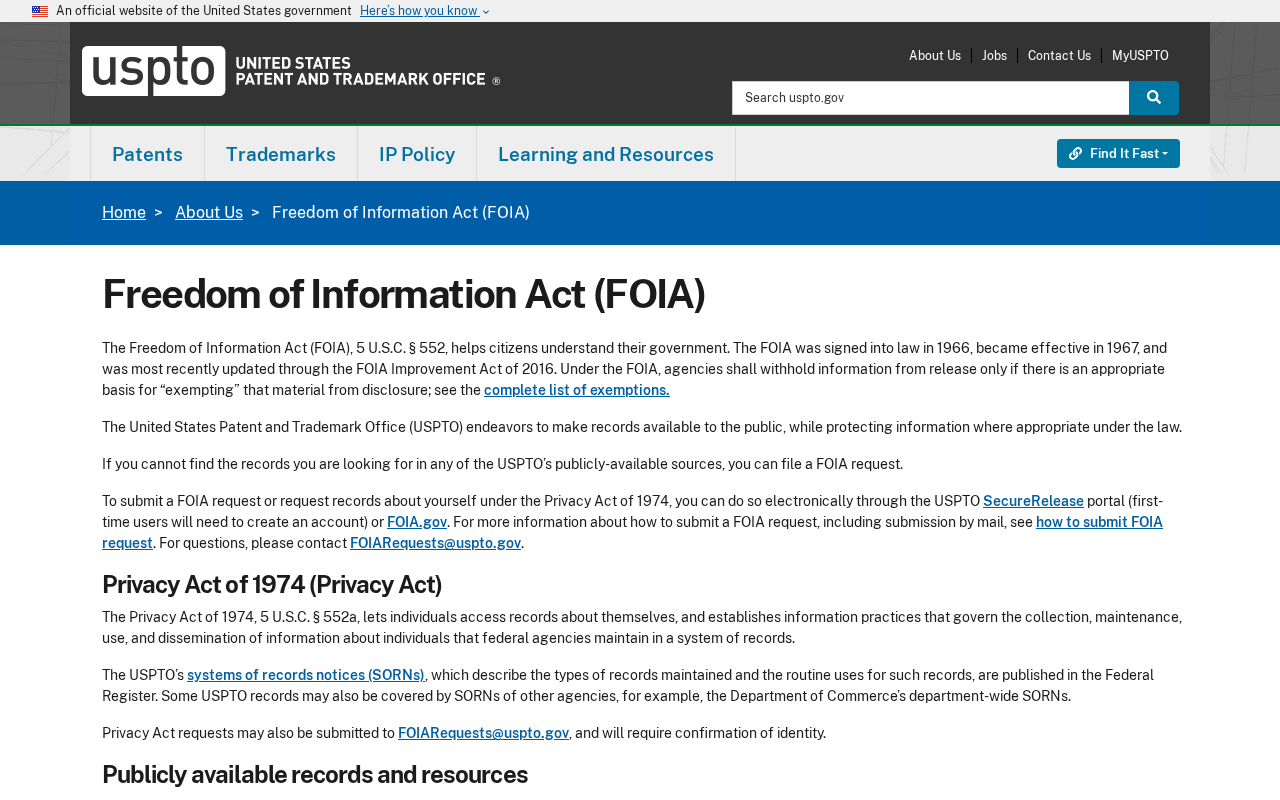Screen dimensions: 1280x800
Task: Open the Find It Fast dropdown
Action: pyautogui.click(x=1118, y=154)
